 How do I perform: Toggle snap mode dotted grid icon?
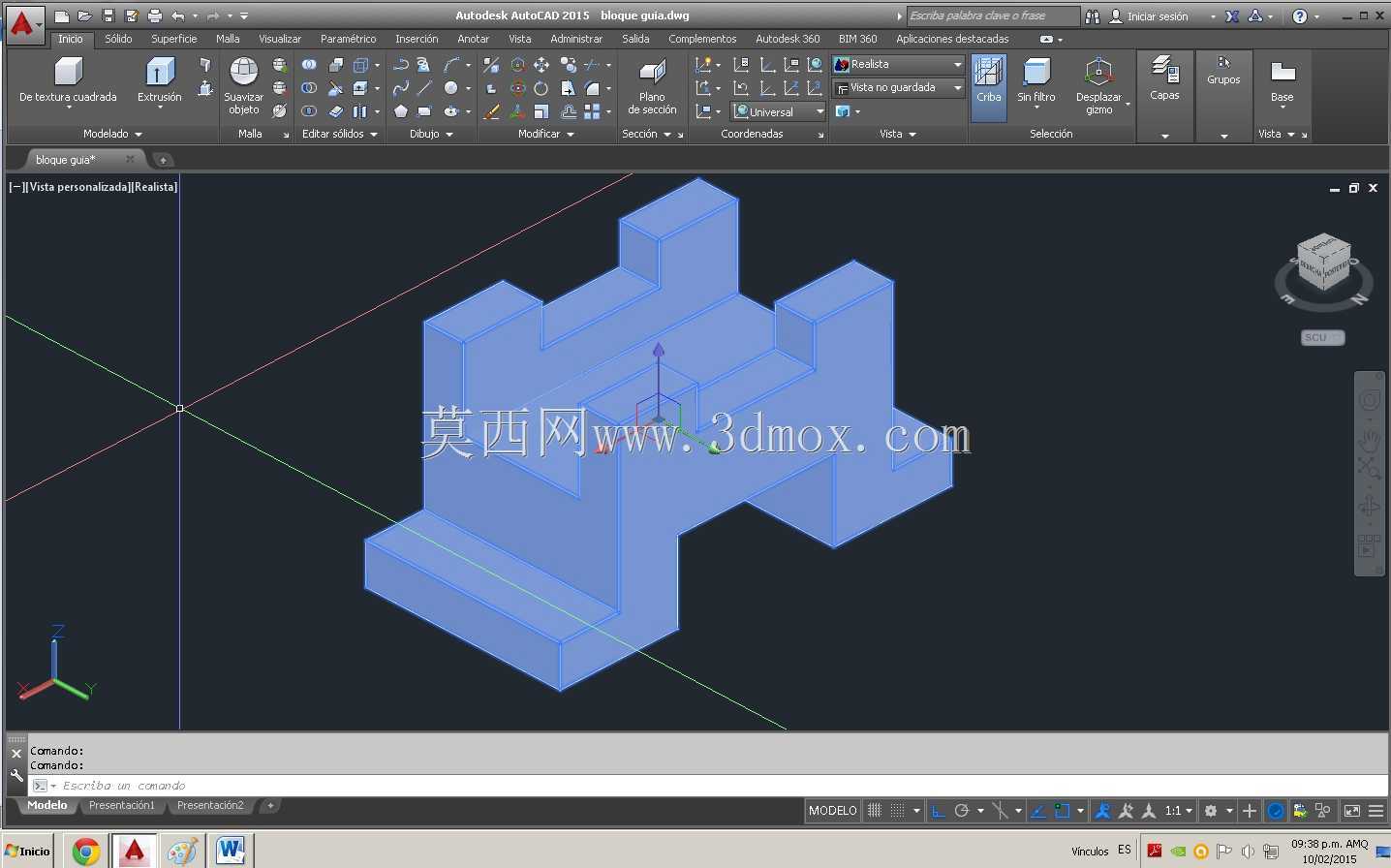coord(898,811)
